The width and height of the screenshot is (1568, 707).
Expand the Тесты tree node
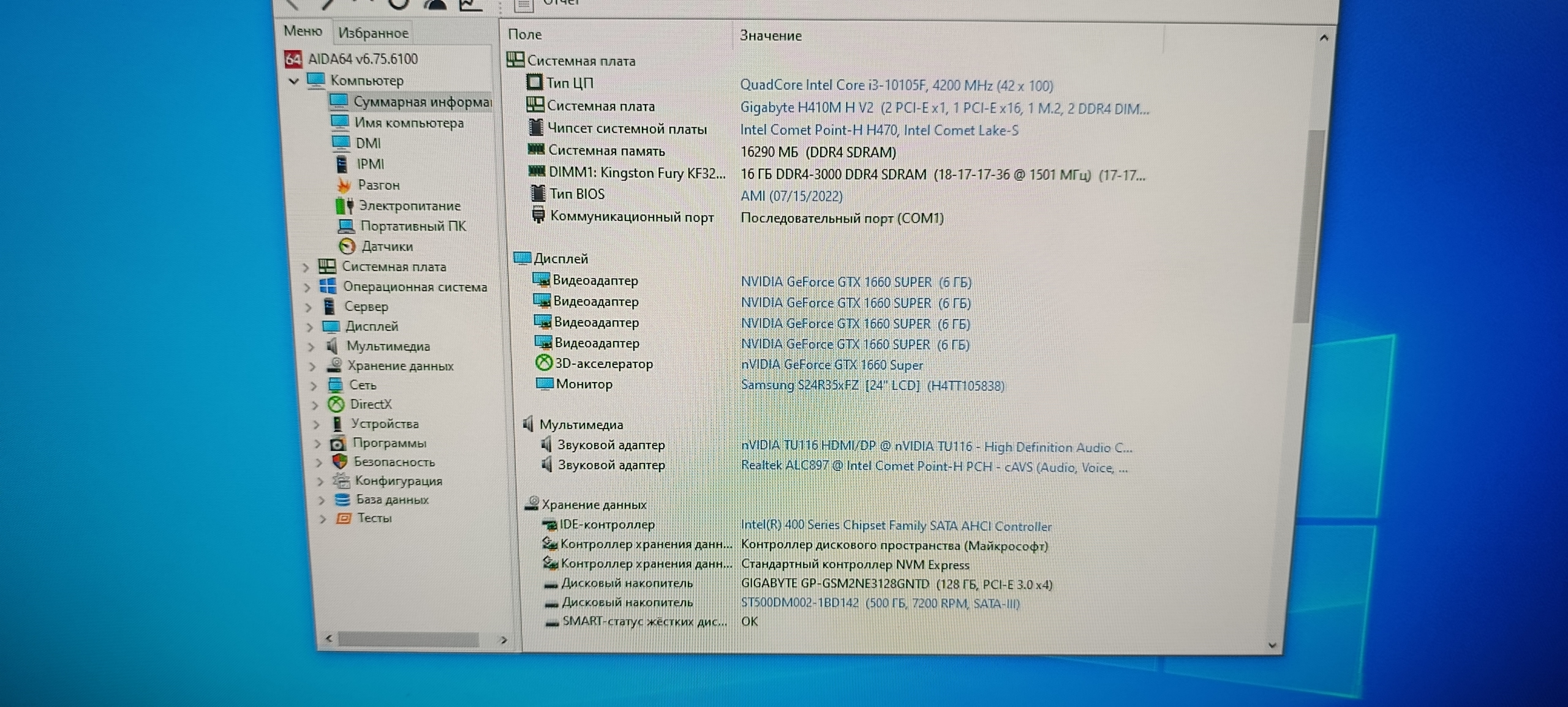click(x=322, y=519)
